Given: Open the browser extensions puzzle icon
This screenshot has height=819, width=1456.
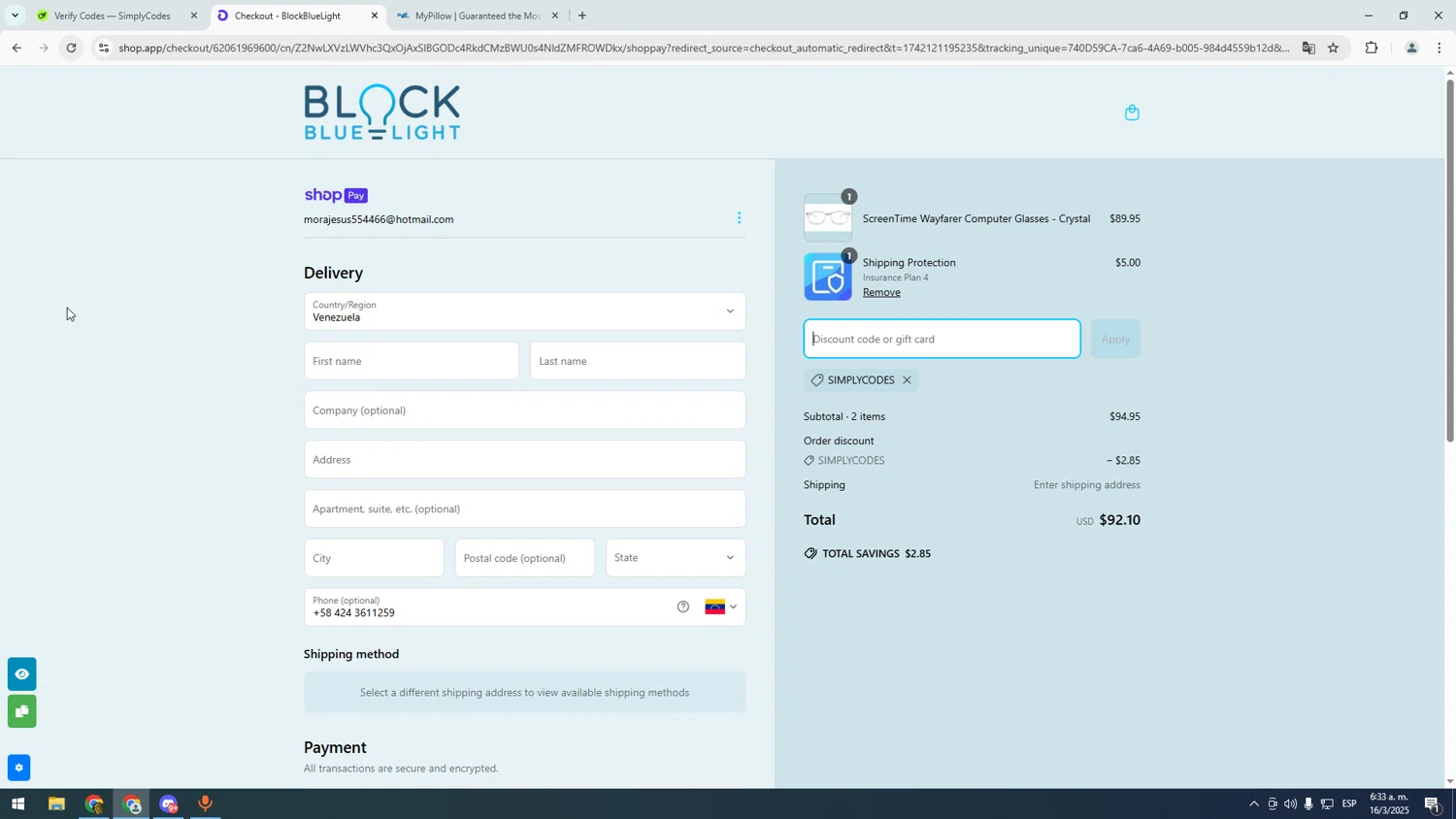Looking at the screenshot, I should [1372, 48].
